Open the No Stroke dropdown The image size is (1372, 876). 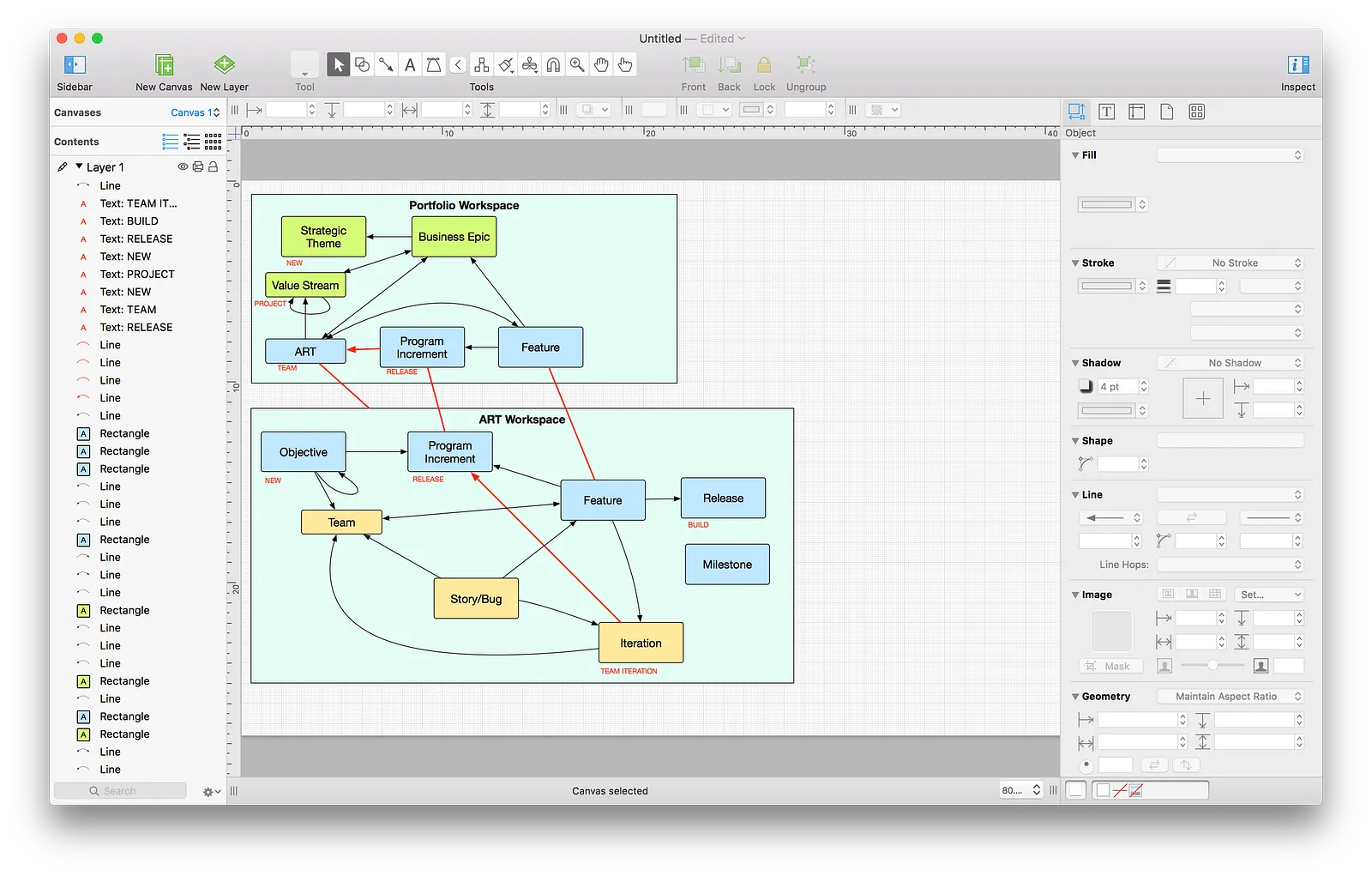[x=1231, y=263]
